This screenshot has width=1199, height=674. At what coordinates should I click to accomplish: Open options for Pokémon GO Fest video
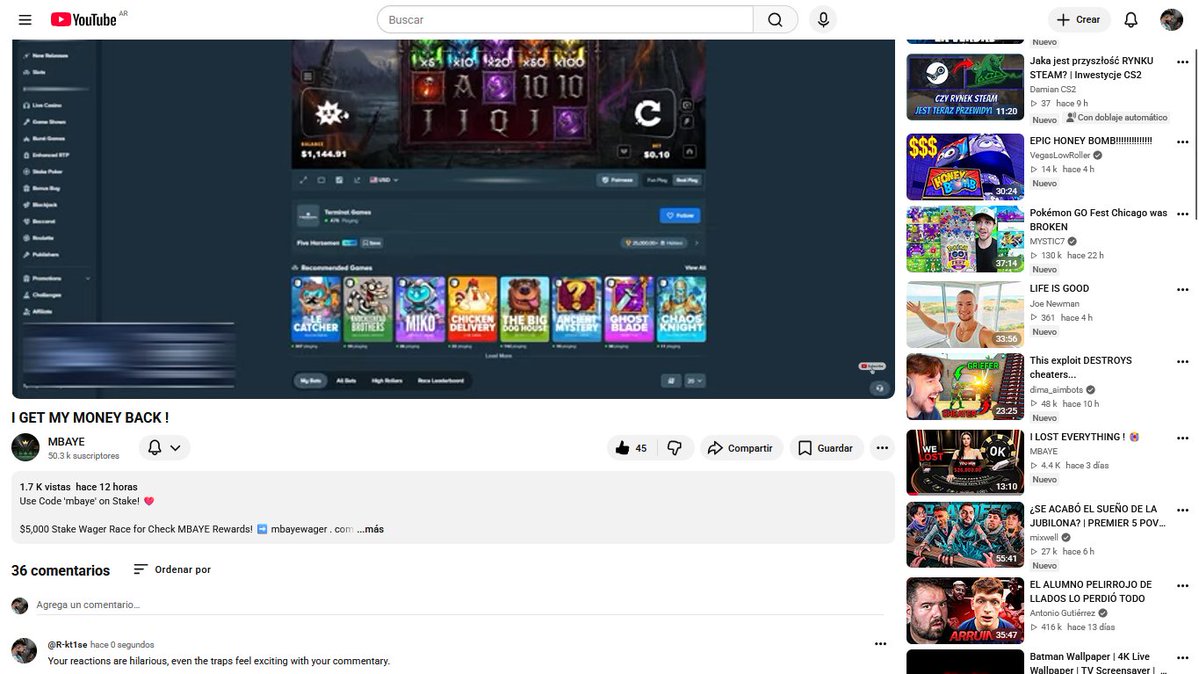pos(1183,214)
